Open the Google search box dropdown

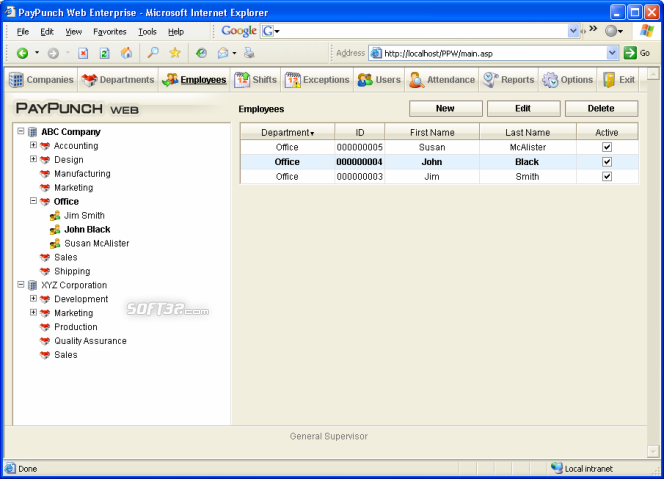[573, 30]
